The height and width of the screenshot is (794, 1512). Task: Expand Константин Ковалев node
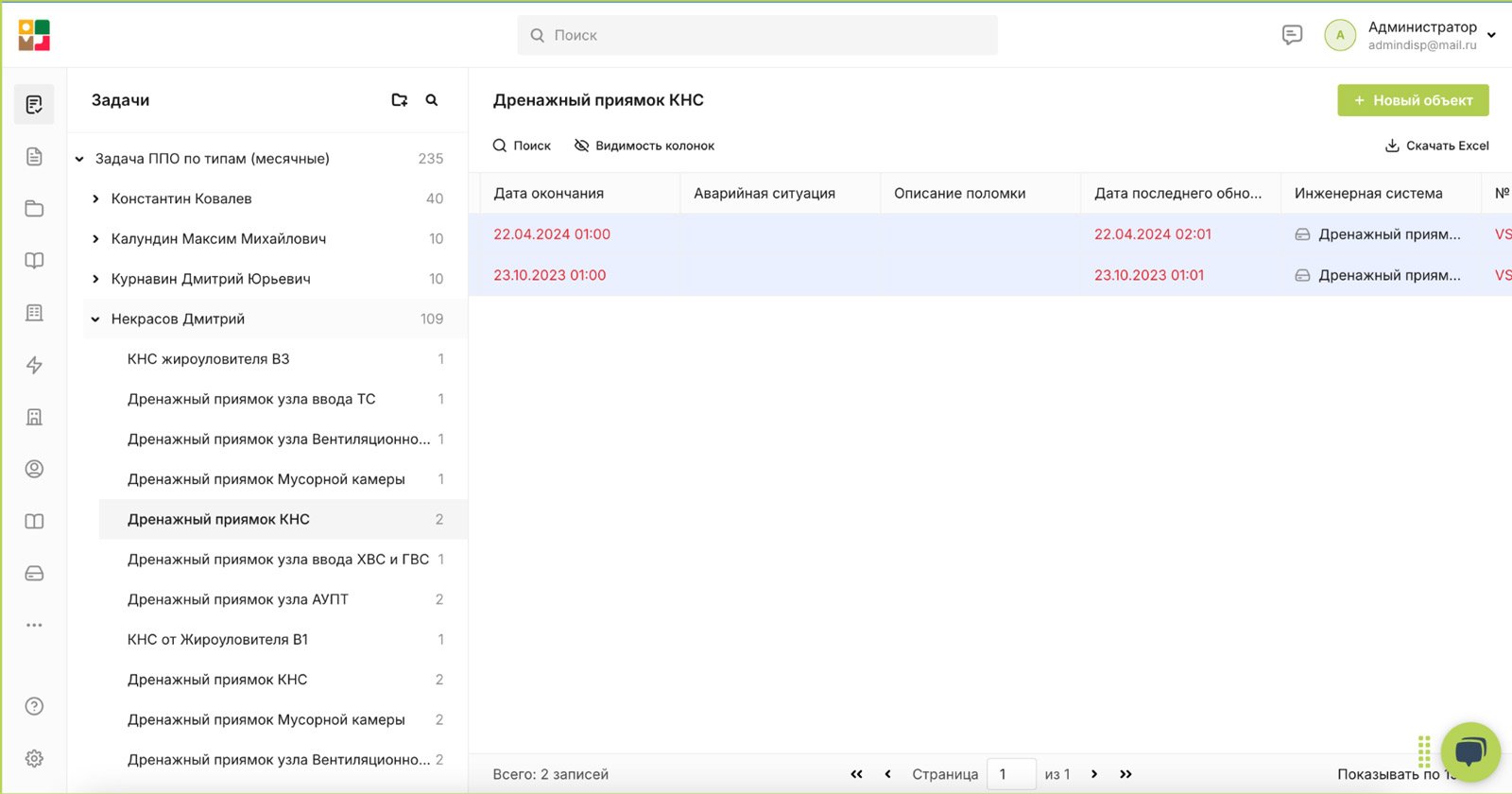click(x=95, y=198)
